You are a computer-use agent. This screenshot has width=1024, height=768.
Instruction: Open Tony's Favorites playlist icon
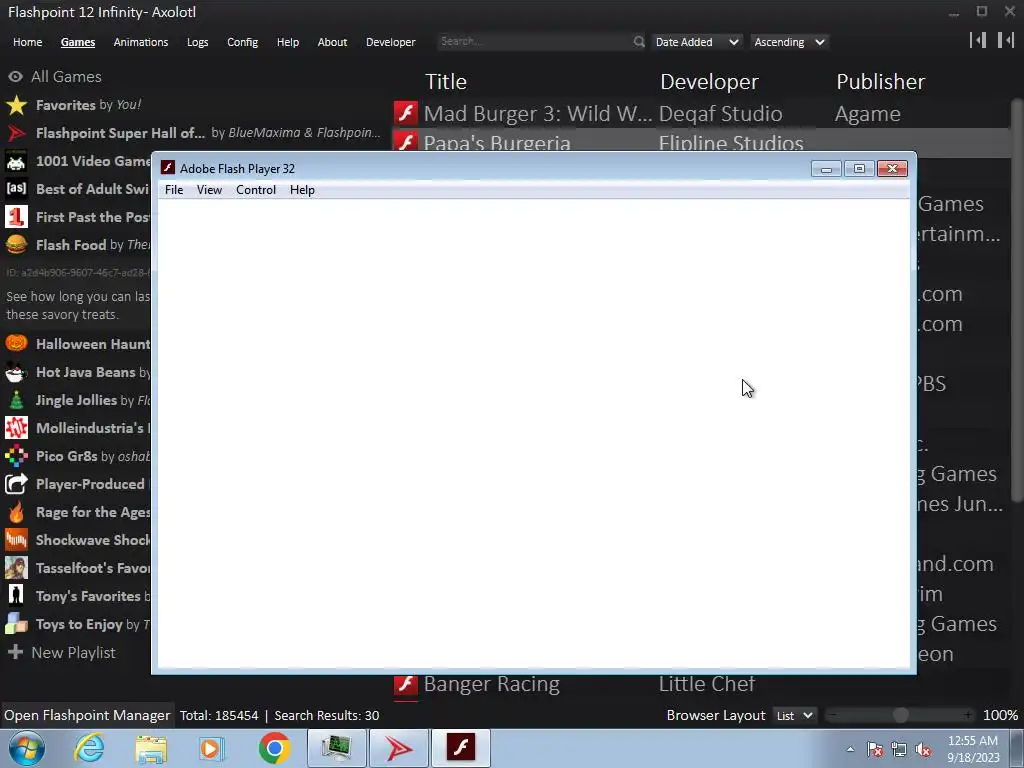coord(16,596)
